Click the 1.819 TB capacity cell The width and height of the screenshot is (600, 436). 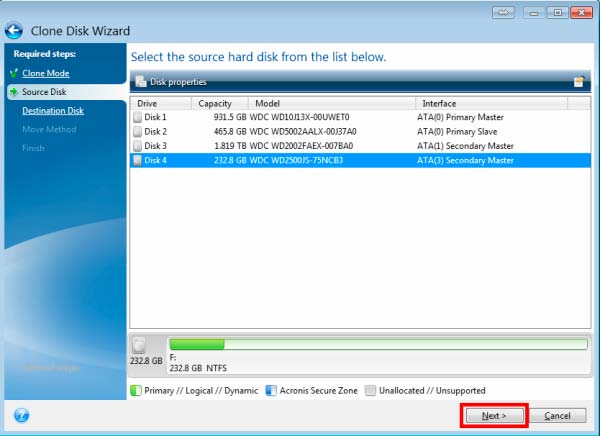[x=230, y=146]
